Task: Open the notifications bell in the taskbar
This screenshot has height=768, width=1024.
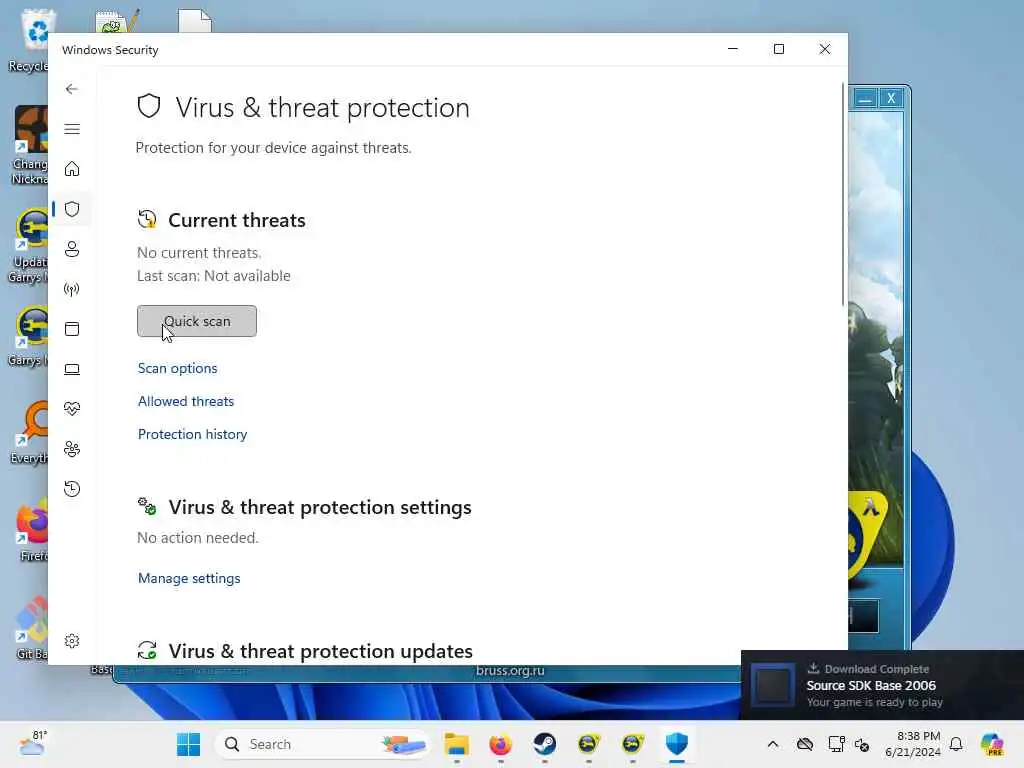Action: (x=956, y=744)
